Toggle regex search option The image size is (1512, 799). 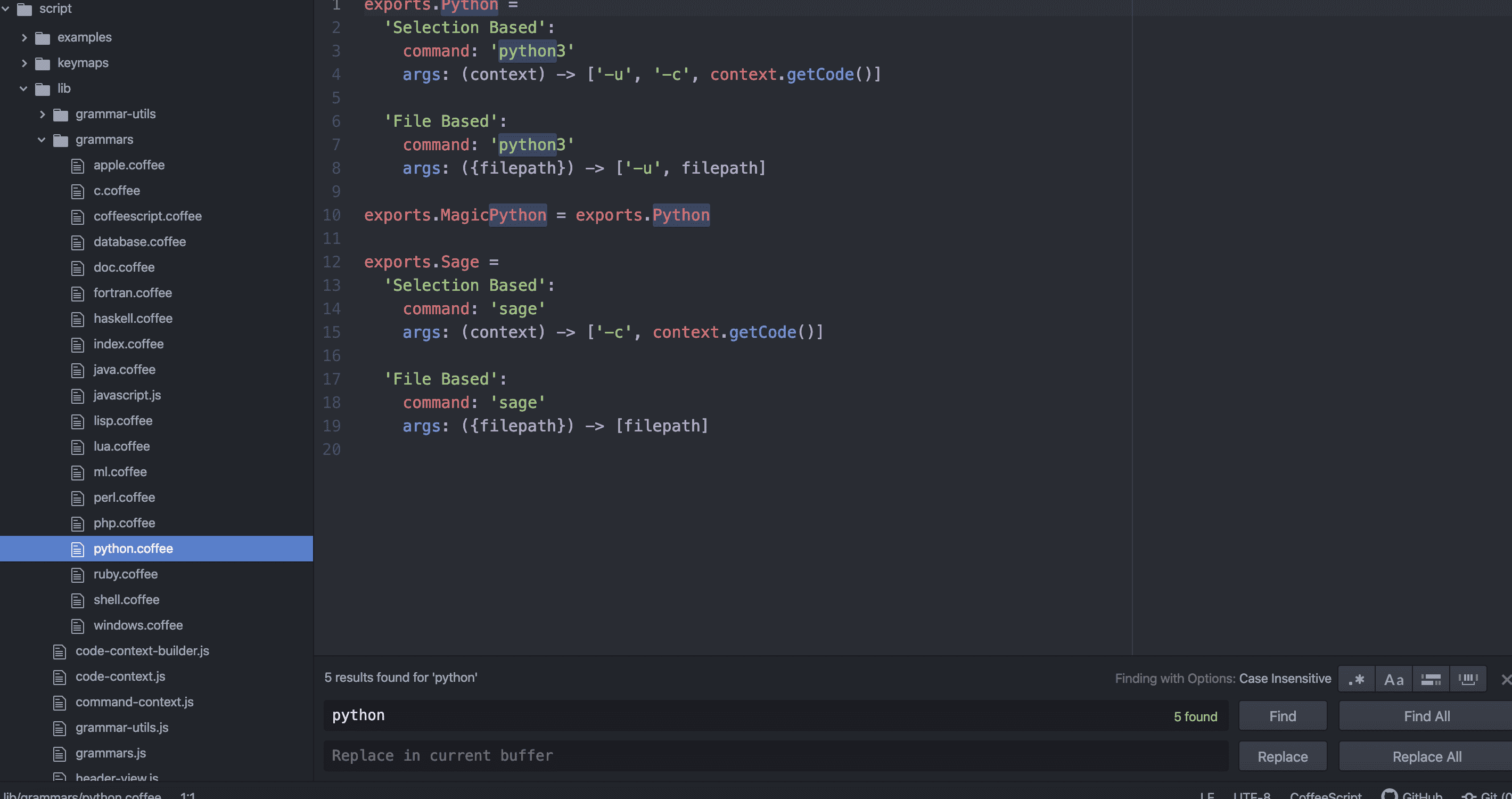[1356, 679]
